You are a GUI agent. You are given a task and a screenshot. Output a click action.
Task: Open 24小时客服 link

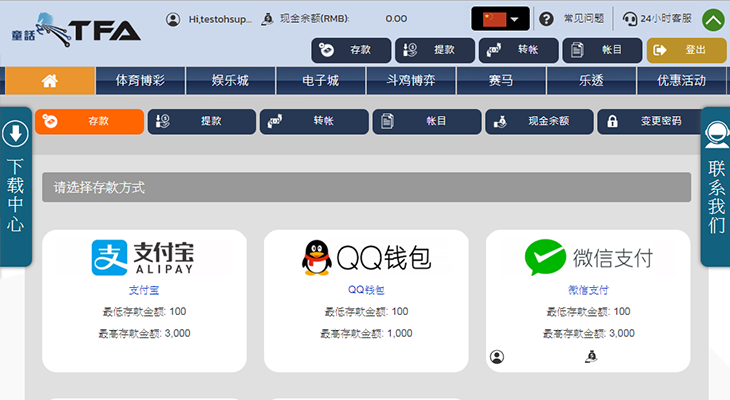(666, 19)
